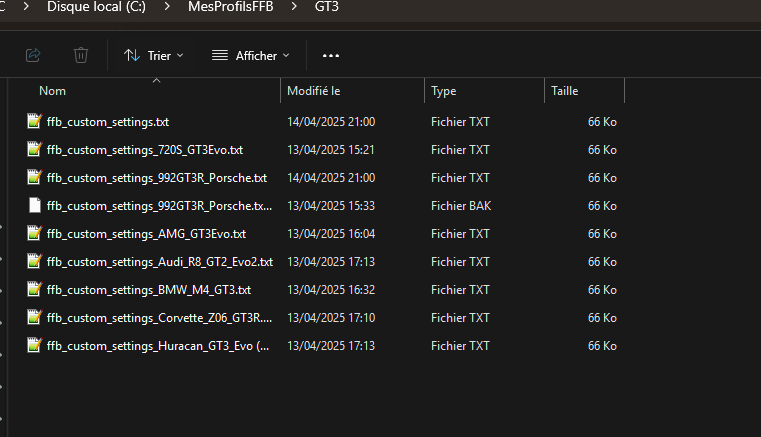Click the Share icon in toolbar
Viewport: 761px width, 437px height.
point(33,55)
